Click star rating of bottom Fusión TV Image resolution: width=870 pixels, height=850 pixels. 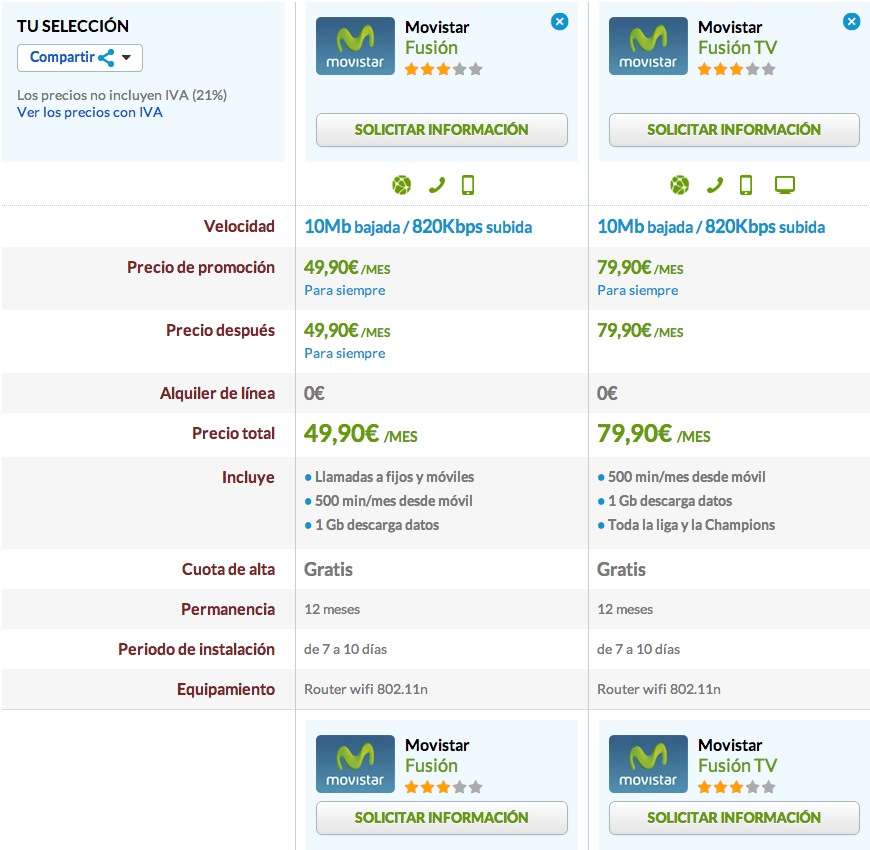pyautogui.click(x=736, y=787)
